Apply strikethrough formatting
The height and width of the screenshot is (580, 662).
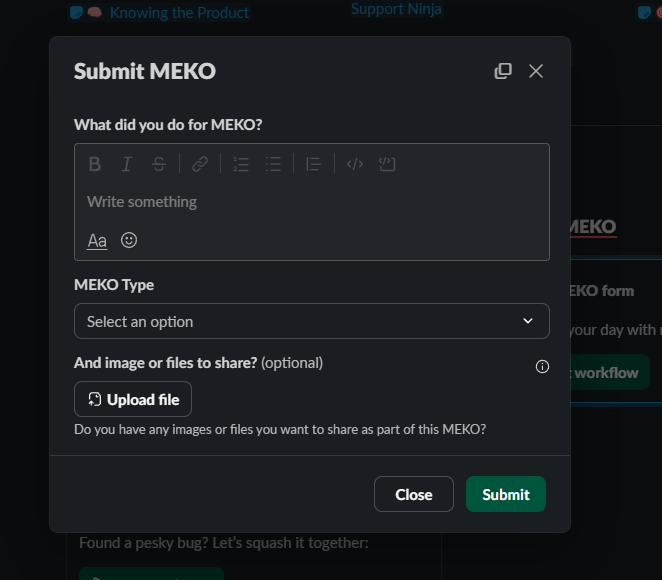159,164
